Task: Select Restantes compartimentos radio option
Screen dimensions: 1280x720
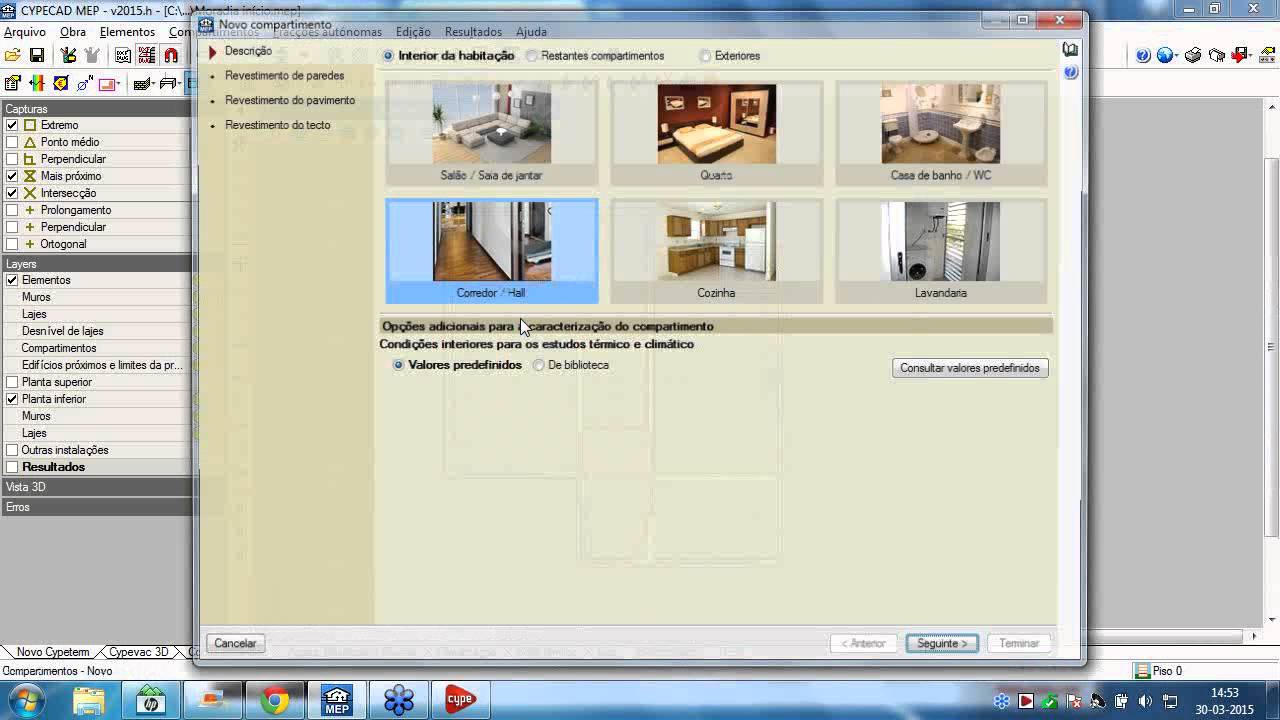Action: (532, 56)
